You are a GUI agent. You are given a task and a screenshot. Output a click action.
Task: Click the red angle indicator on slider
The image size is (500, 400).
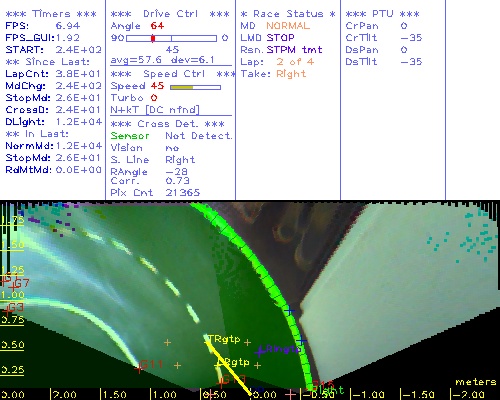(x=153, y=38)
